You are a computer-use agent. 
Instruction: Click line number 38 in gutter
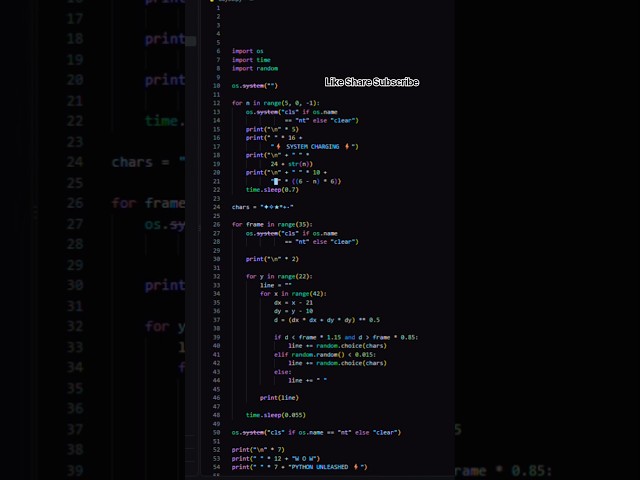click(x=217, y=329)
